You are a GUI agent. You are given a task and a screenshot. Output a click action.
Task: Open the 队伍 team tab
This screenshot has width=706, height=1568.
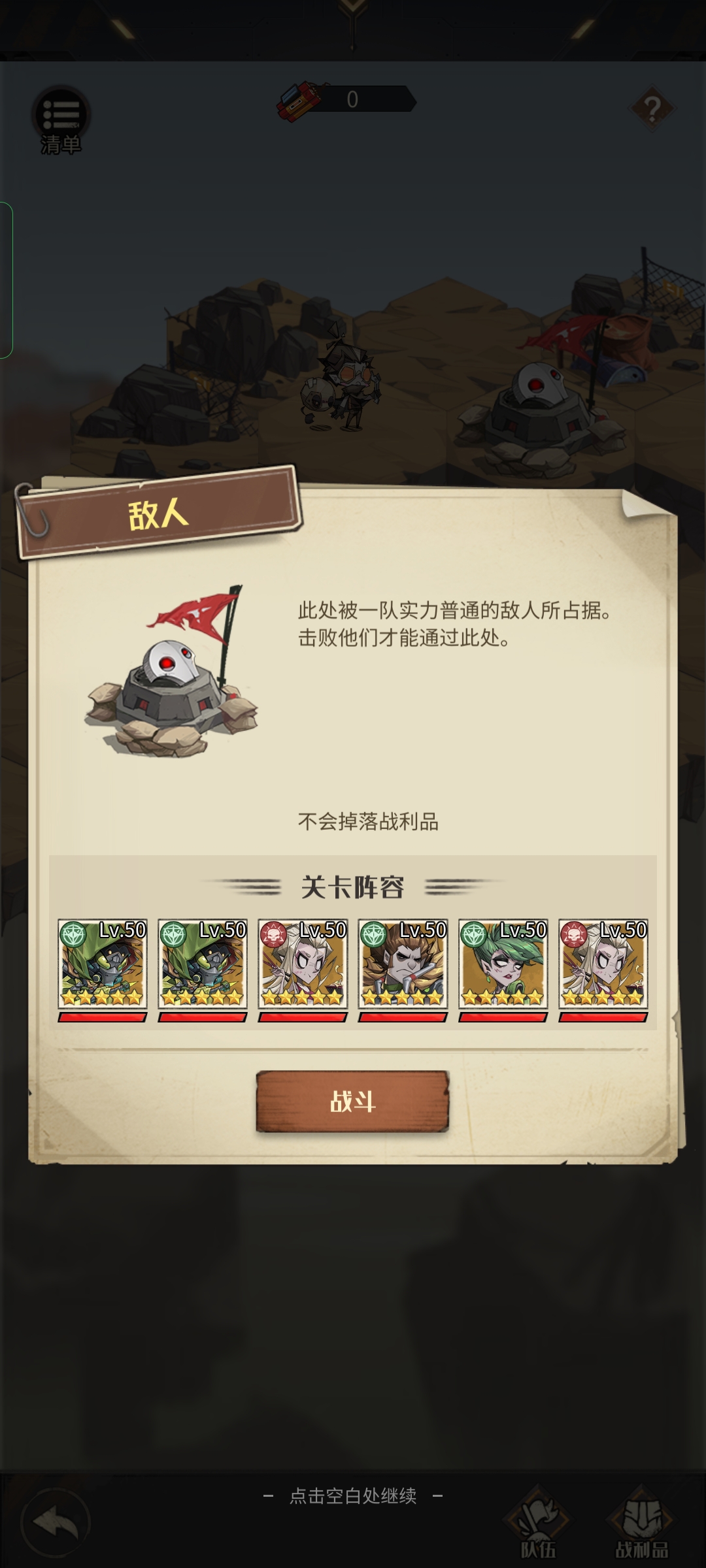tap(538, 1524)
